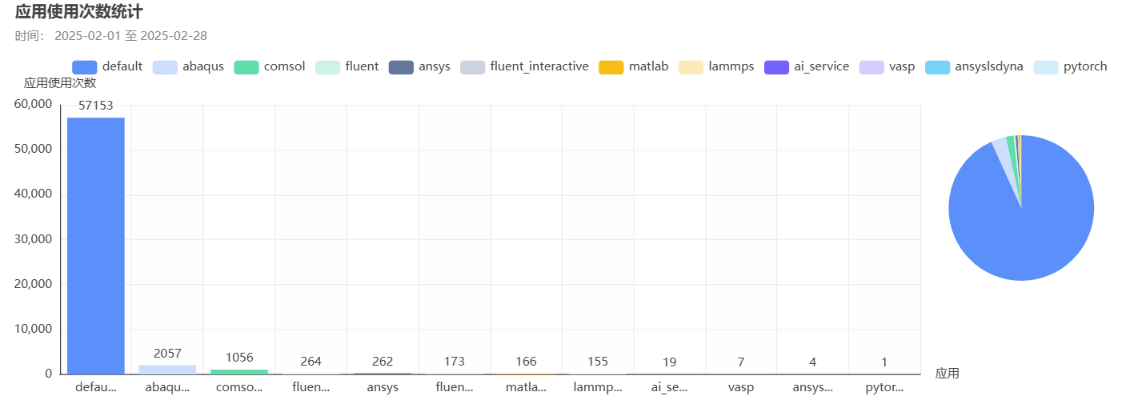
Task: Click the pytorch legend marker
Action: (x=1046, y=67)
